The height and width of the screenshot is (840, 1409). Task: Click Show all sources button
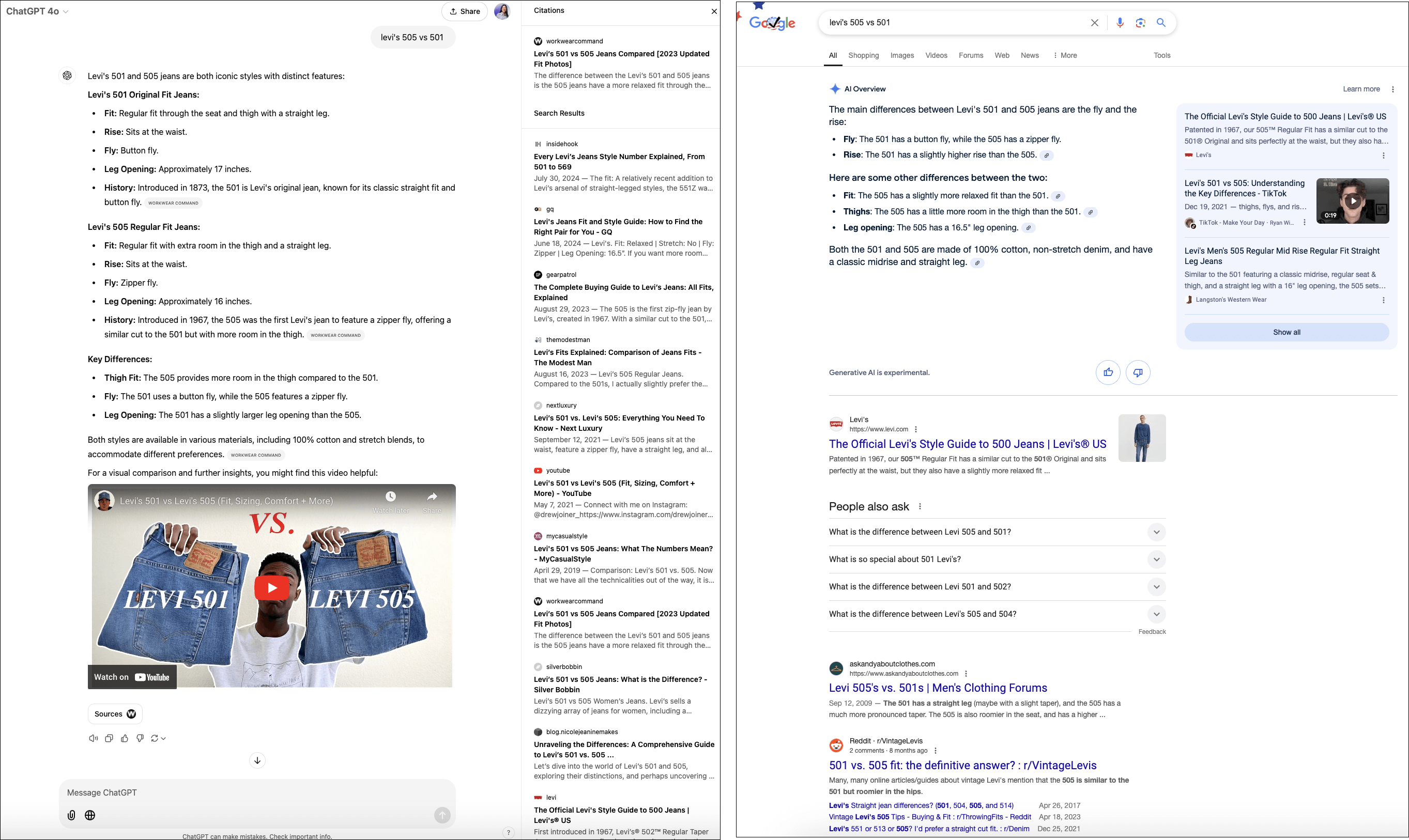[x=1286, y=332]
